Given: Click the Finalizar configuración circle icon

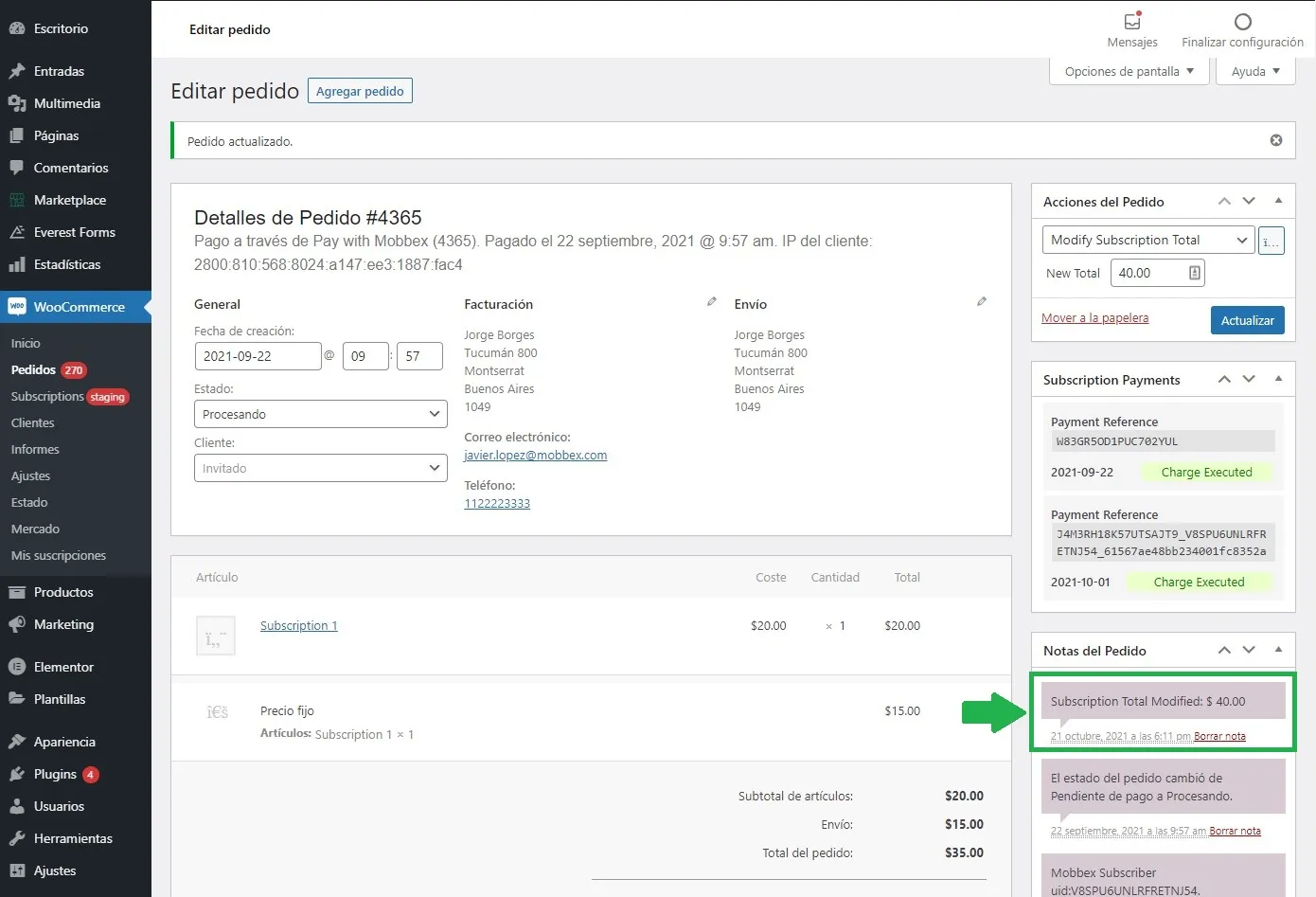Looking at the screenshot, I should (1243, 21).
